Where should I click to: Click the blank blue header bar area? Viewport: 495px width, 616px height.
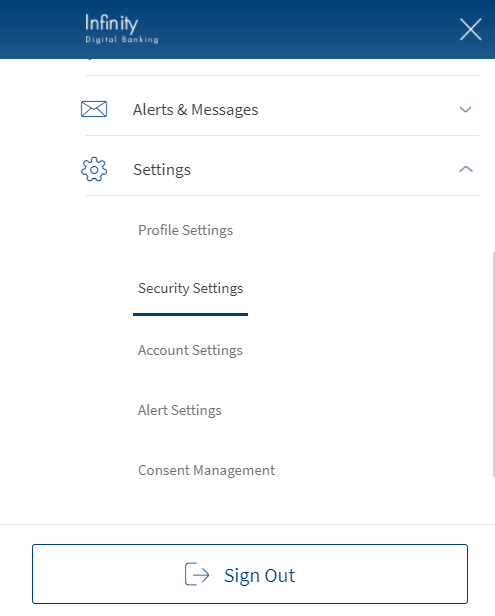pyautogui.click(x=306, y=29)
